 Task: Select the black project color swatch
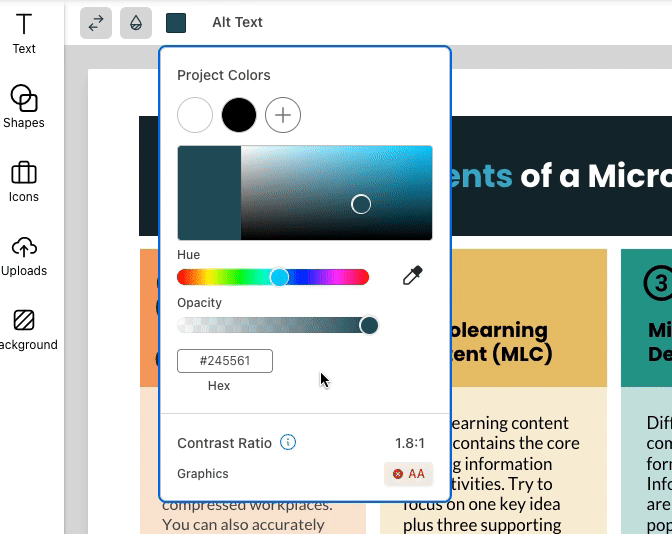[239, 115]
